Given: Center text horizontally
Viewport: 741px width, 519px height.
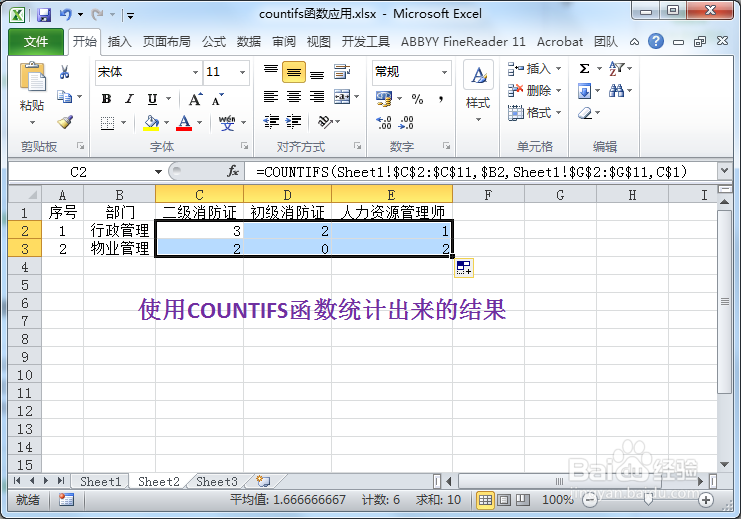Looking at the screenshot, I should pos(293,97).
